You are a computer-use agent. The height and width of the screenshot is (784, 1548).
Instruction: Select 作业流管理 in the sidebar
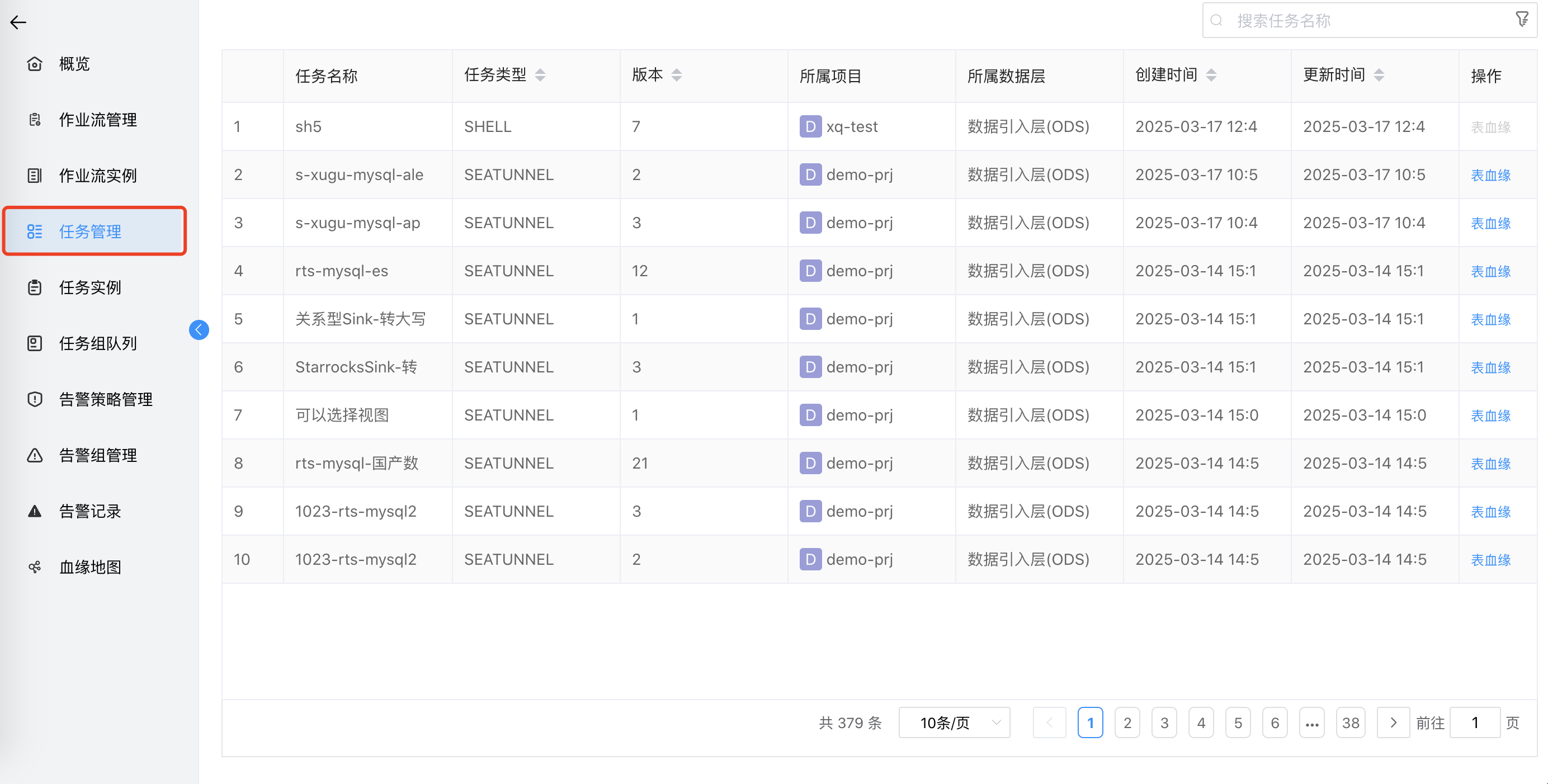(98, 120)
